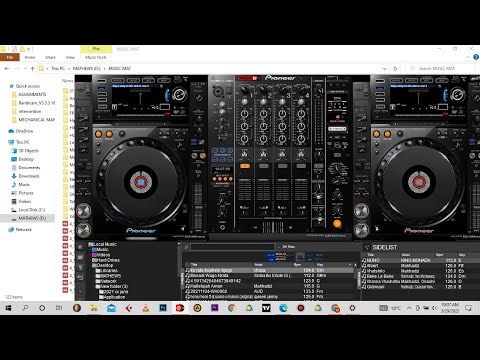The height and width of the screenshot is (360, 480).
Task: Click channel 4 LOW equalizer knob on mixer
Action: point(301,138)
